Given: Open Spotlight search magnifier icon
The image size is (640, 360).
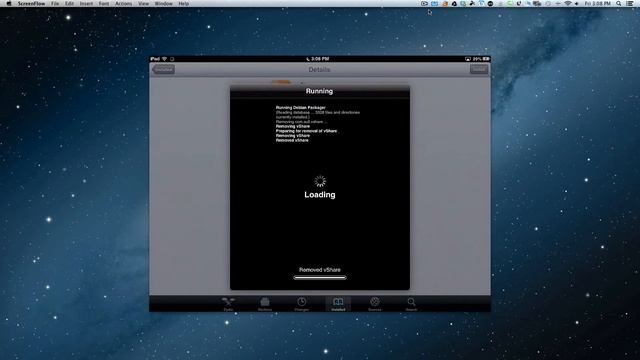Looking at the screenshot, I should [619, 3].
